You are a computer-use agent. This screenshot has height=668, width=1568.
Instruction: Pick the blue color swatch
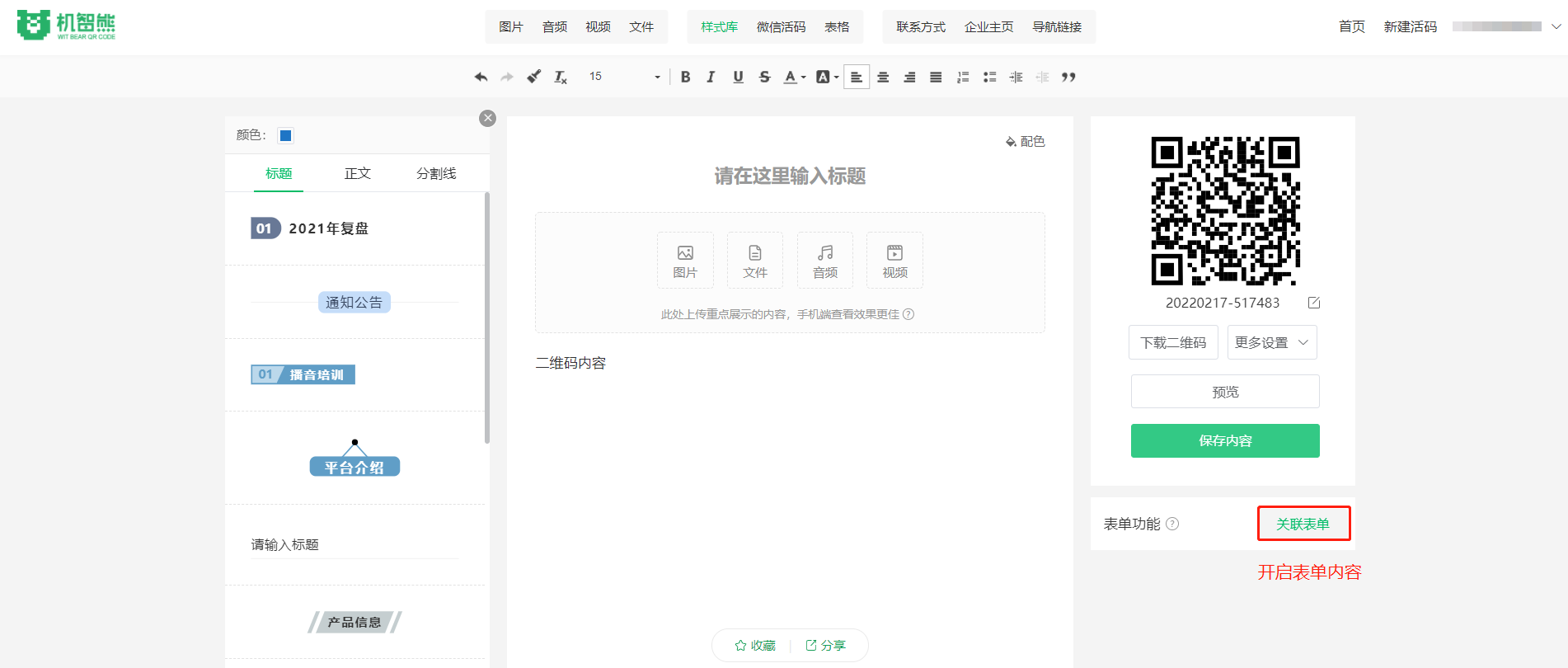tap(286, 135)
